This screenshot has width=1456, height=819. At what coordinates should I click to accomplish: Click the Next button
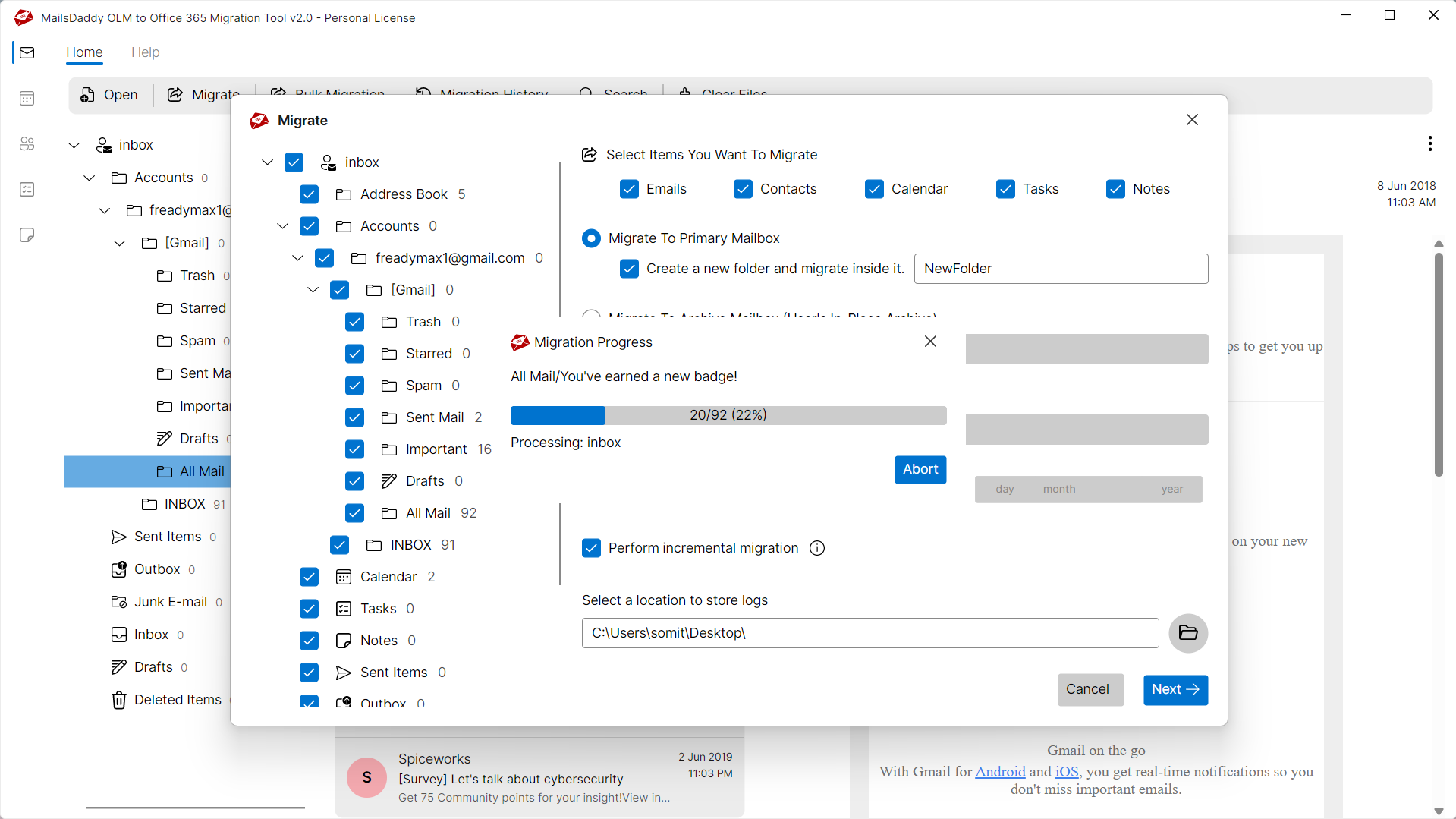[1175, 689]
